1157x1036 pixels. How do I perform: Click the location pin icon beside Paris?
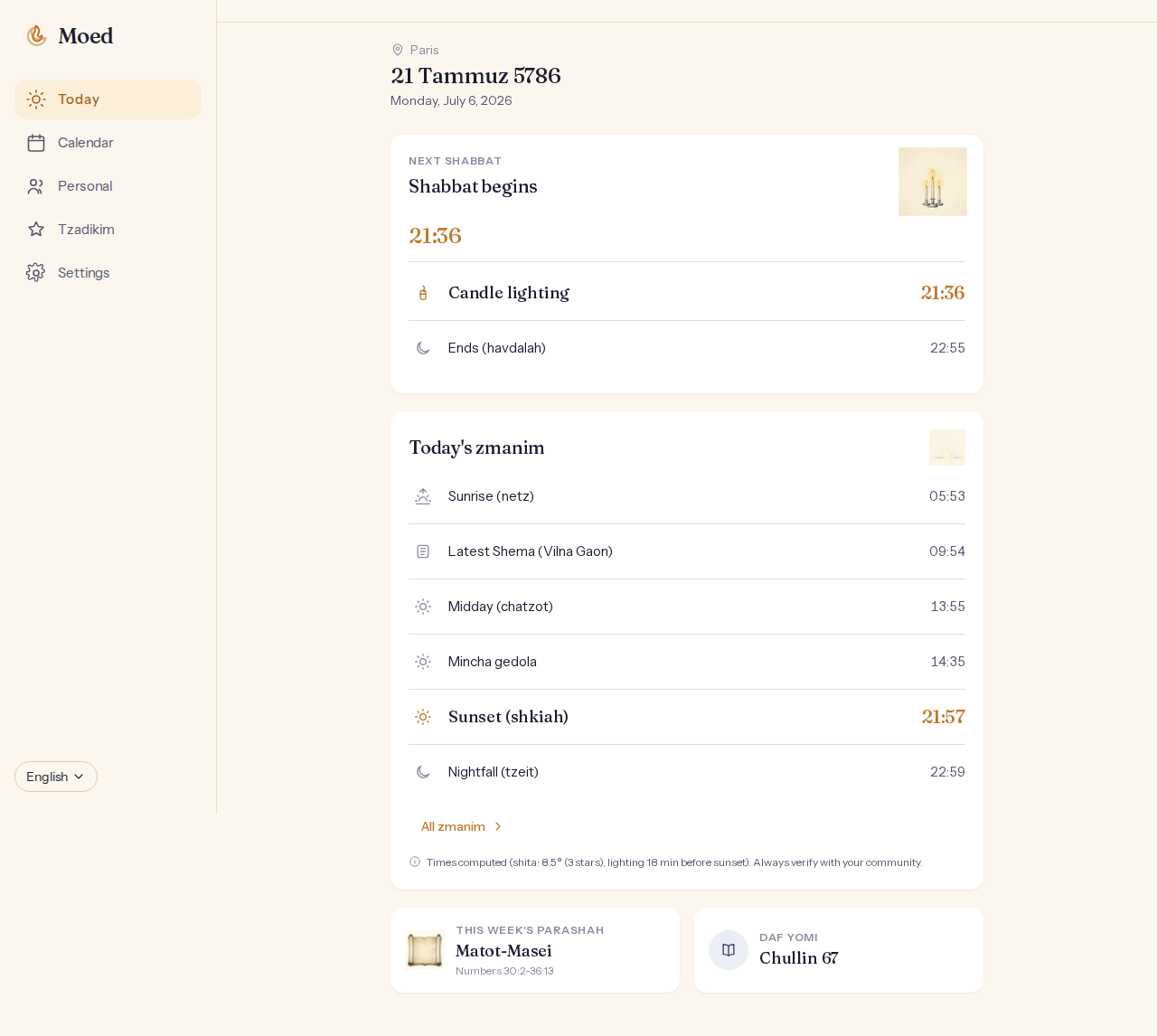tap(398, 51)
